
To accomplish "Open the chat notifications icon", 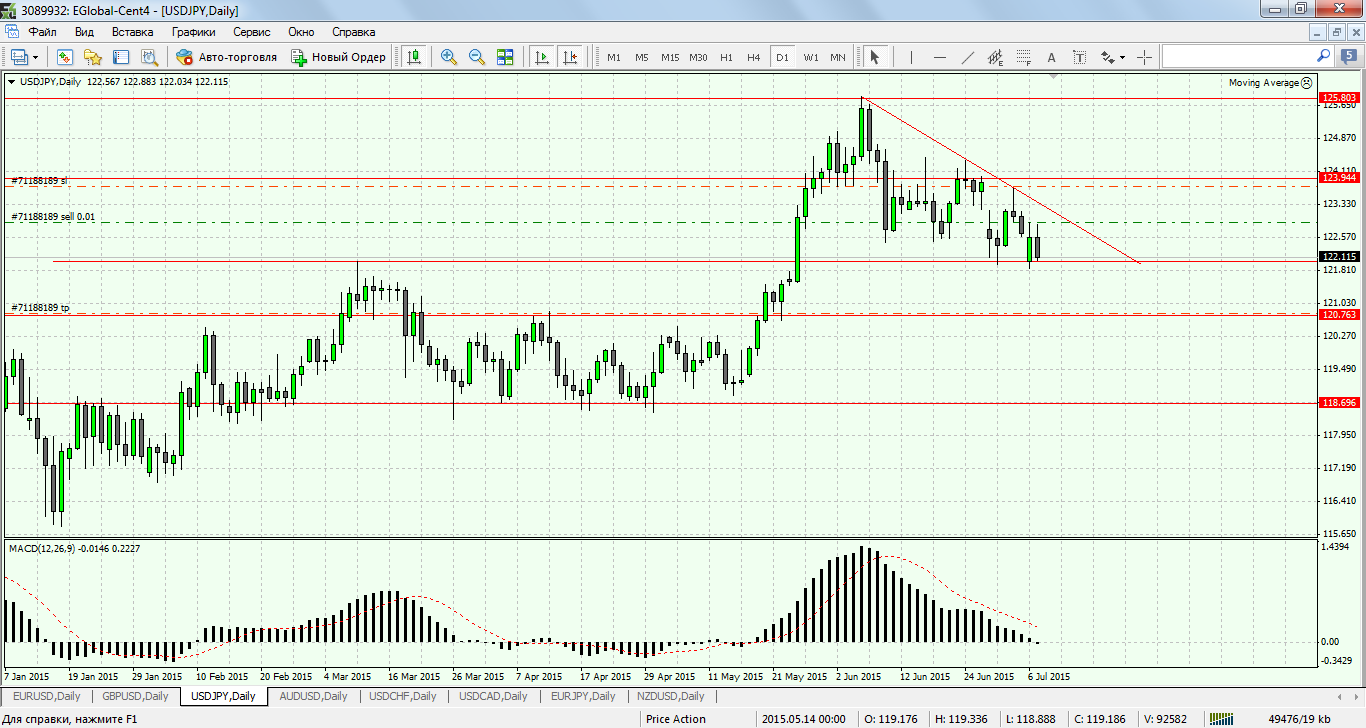I will pyautogui.click(x=1348, y=56).
